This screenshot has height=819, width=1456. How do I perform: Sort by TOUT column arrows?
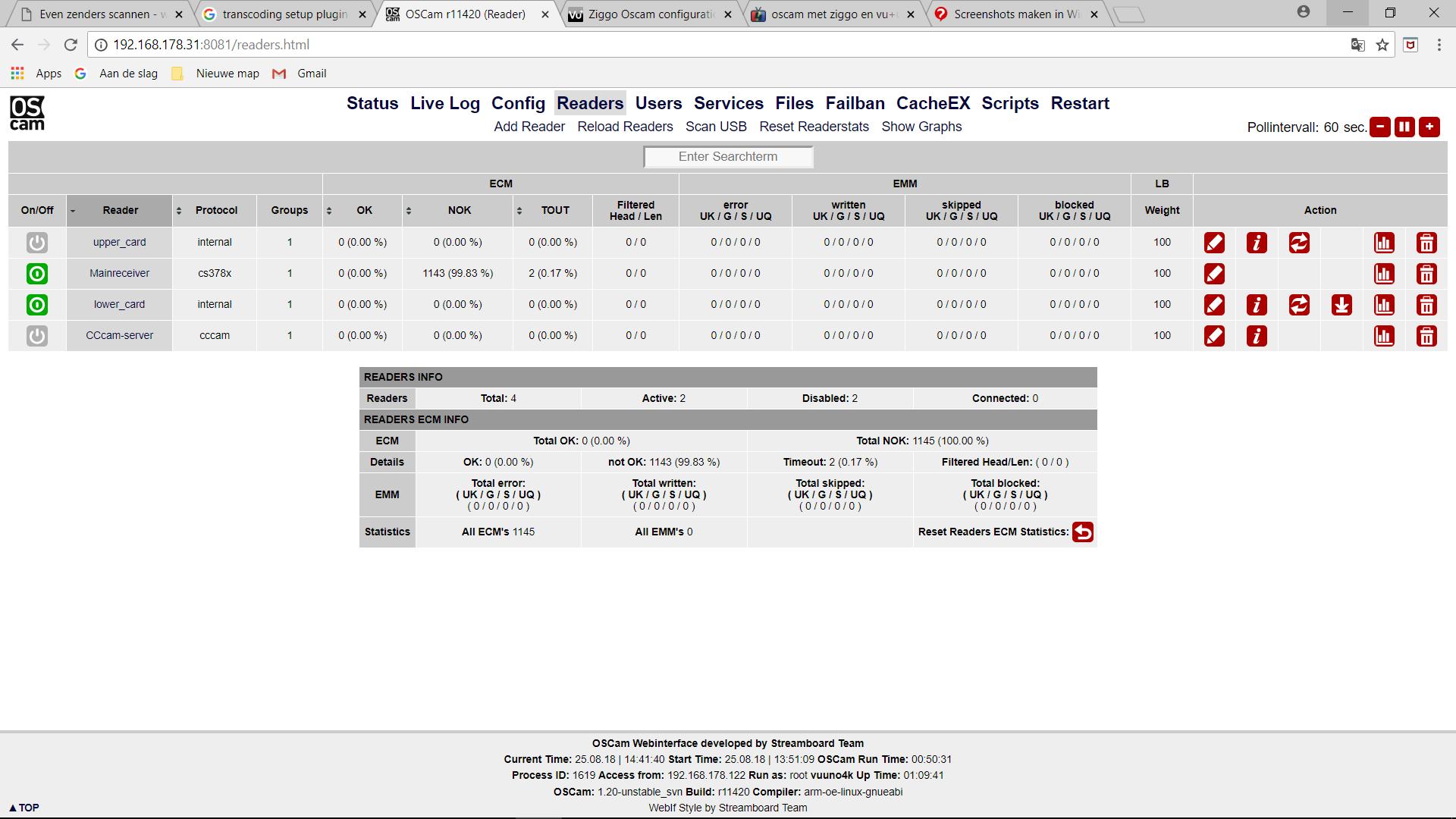[519, 211]
